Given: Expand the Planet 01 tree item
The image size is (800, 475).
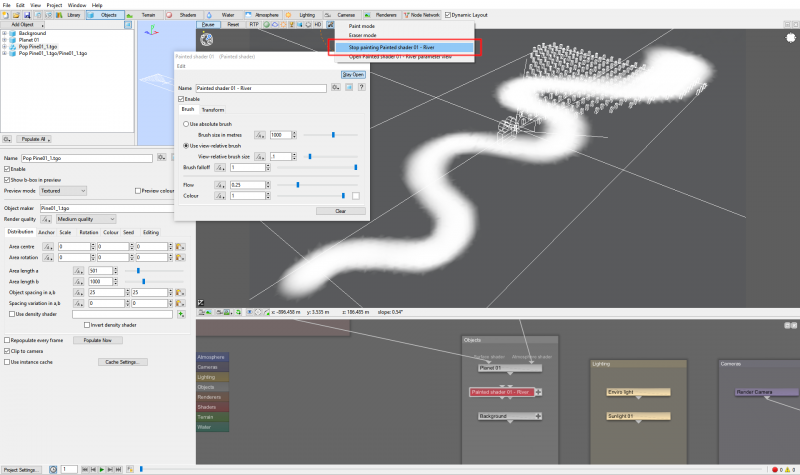Looking at the screenshot, I should click(x=5, y=40).
